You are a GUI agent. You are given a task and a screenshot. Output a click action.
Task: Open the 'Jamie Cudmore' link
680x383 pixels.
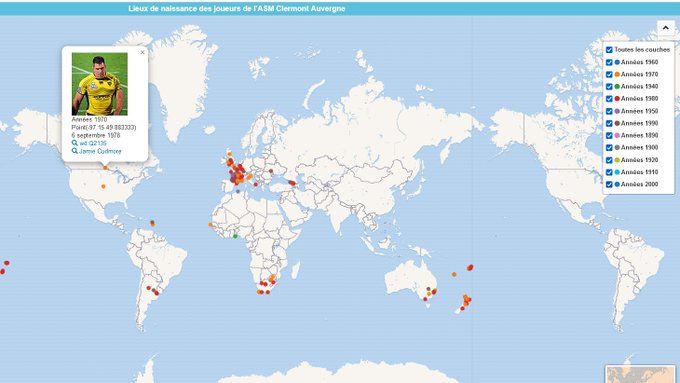(x=100, y=151)
